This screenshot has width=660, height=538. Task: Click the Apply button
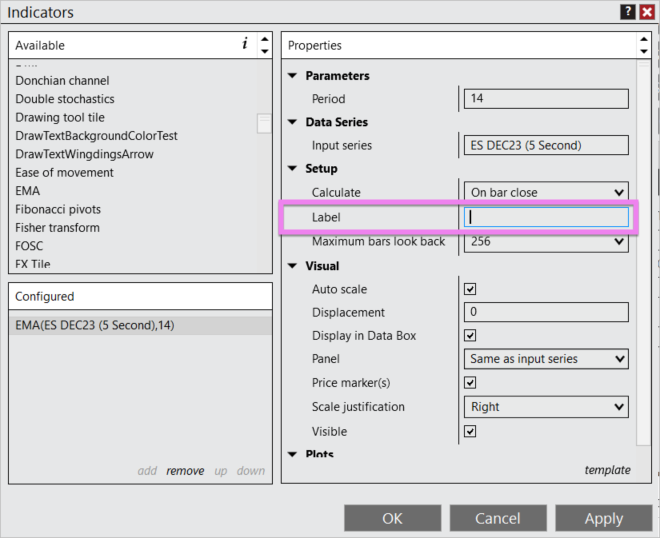[604, 518]
